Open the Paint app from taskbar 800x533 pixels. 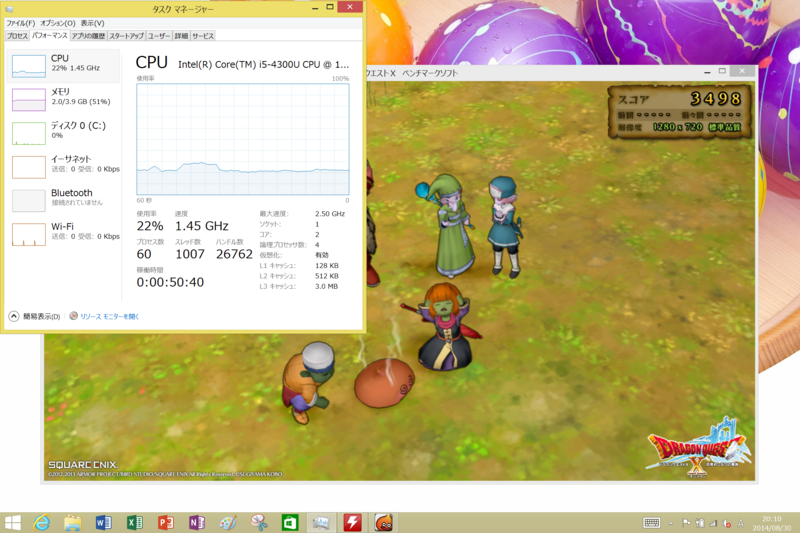click(x=228, y=523)
